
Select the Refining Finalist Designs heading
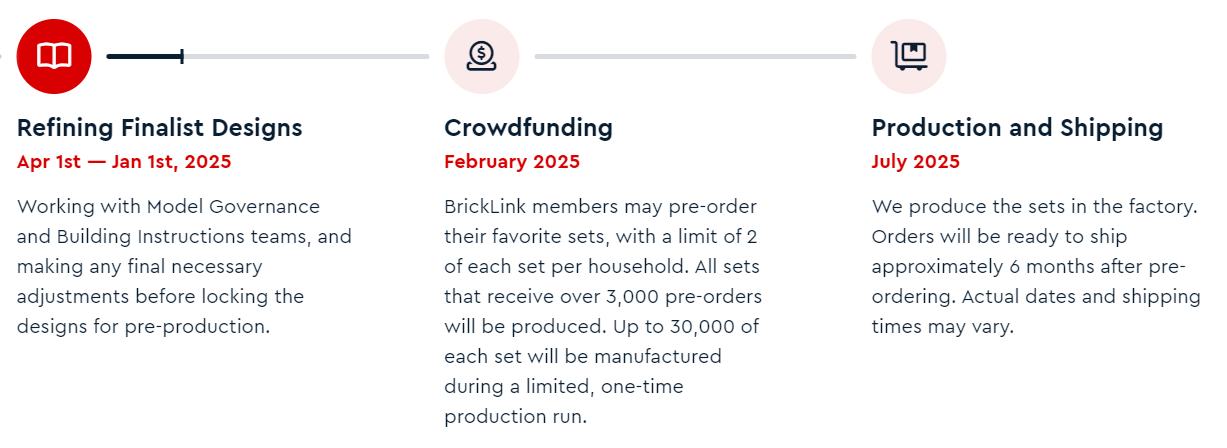[160, 128]
